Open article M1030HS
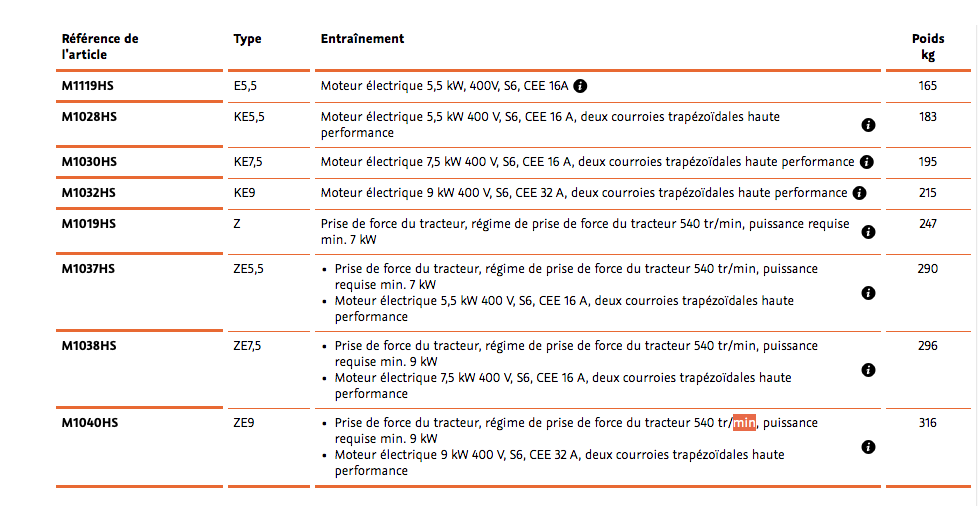This screenshot has height=506, width=978. click(89, 162)
